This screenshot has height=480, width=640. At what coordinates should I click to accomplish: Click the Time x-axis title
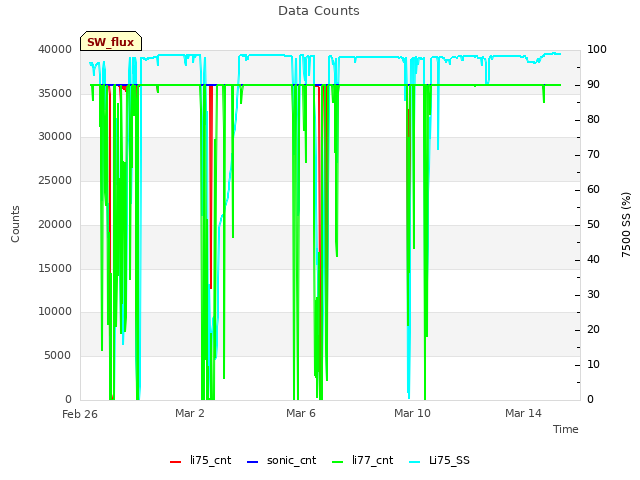point(566,429)
